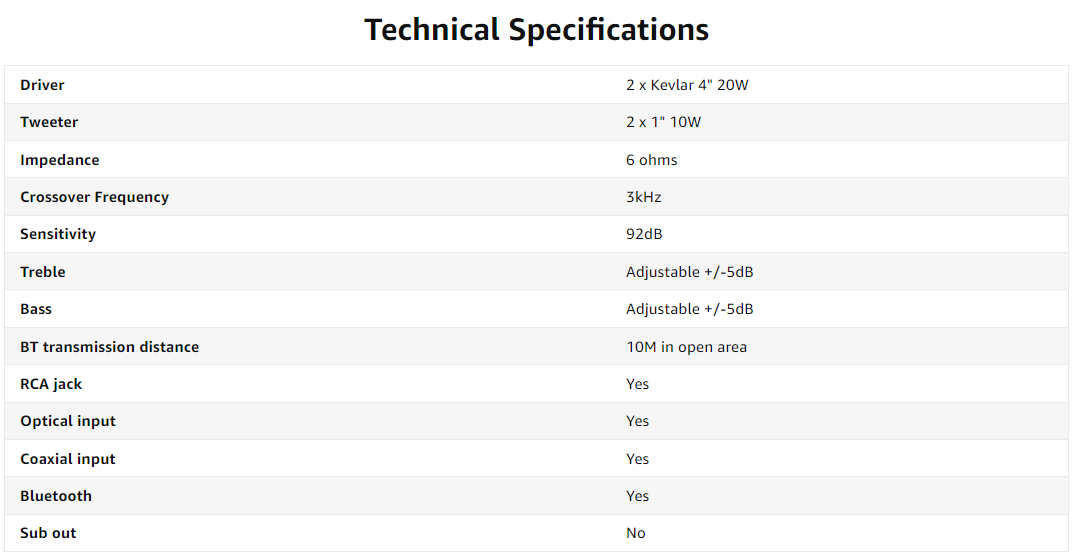The height and width of the screenshot is (558, 1076).
Task: Click the '92dB' sensitivity value
Action: click(x=644, y=234)
